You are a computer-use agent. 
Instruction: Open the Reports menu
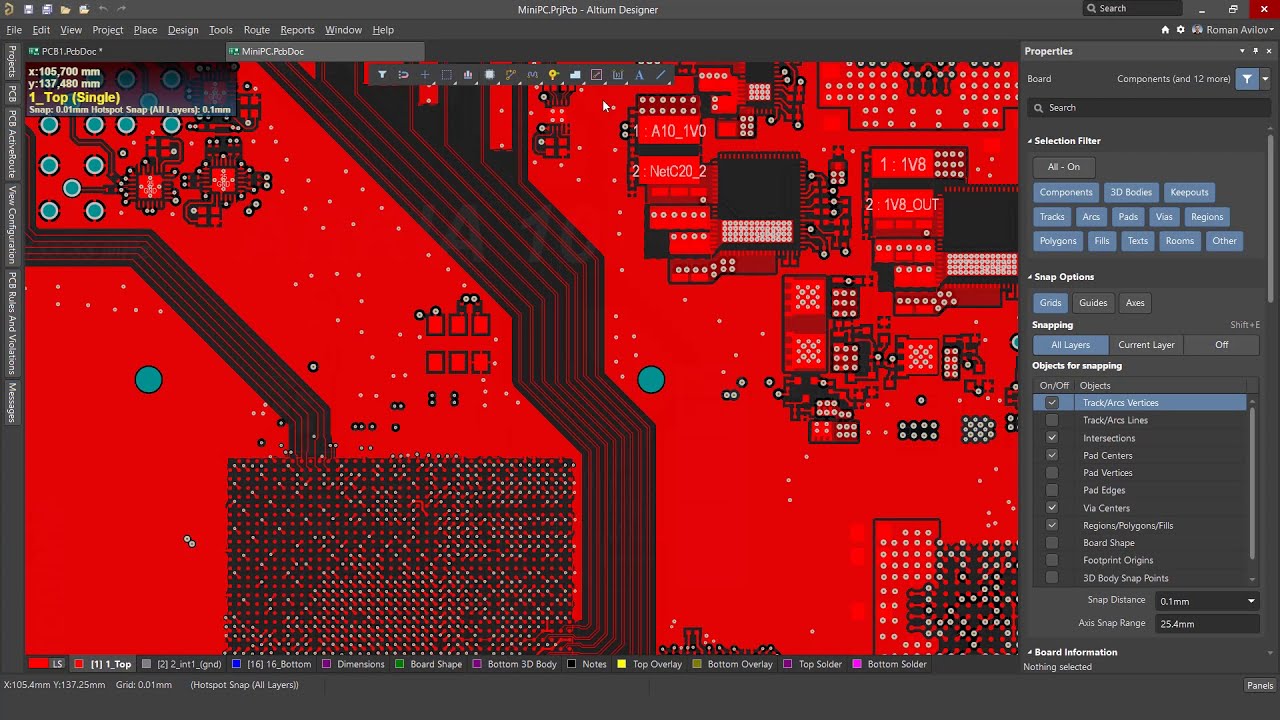(297, 30)
